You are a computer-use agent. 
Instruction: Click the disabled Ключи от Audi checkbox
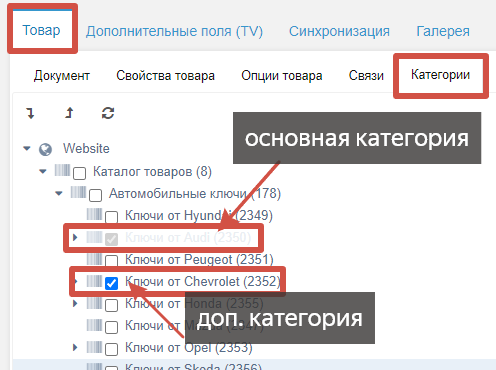(111, 239)
